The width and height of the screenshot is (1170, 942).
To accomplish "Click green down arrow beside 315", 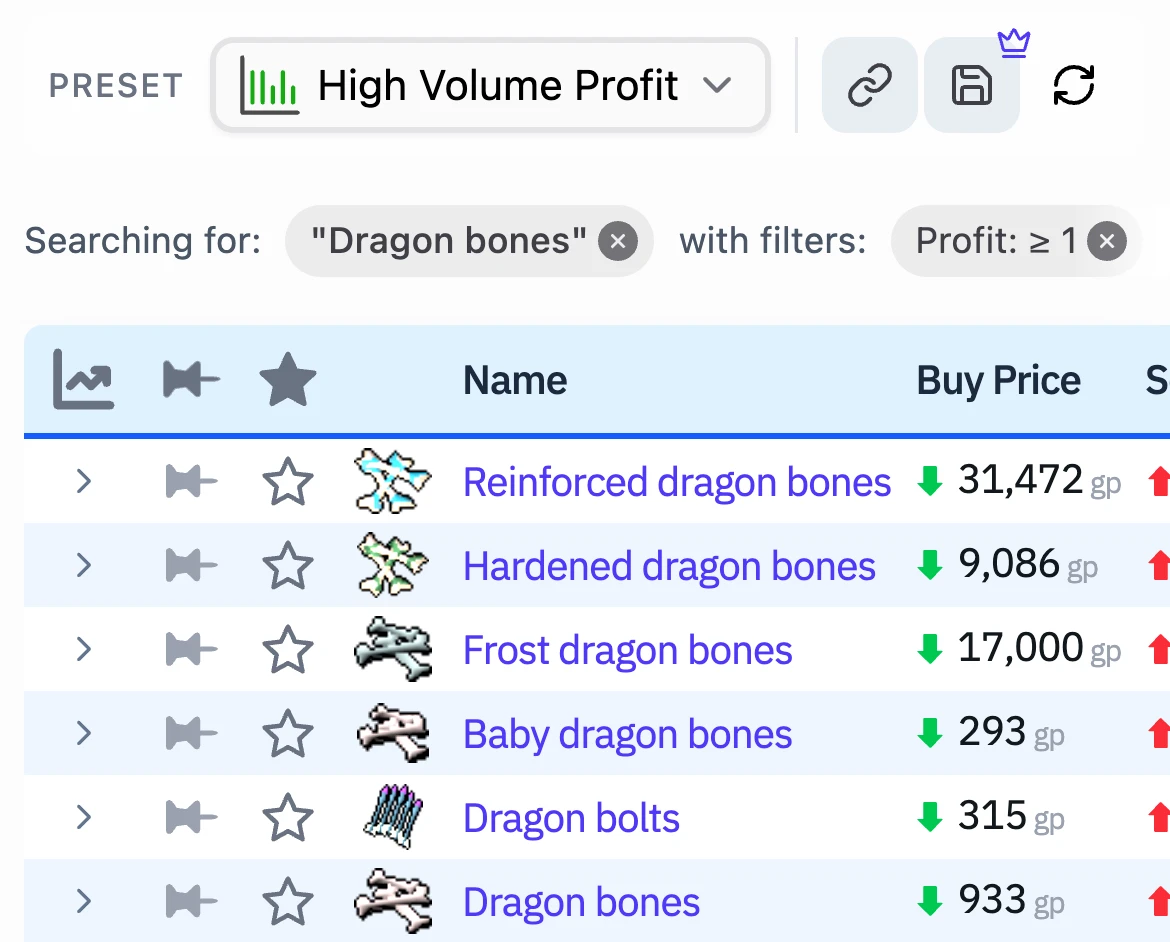I will tap(930, 817).
